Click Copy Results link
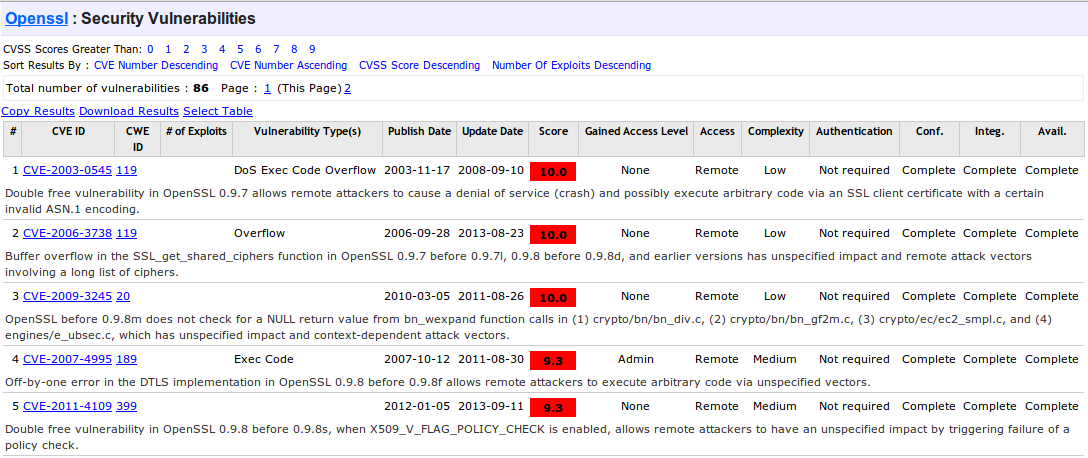This screenshot has width=1088, height=458. pos(38,111)
